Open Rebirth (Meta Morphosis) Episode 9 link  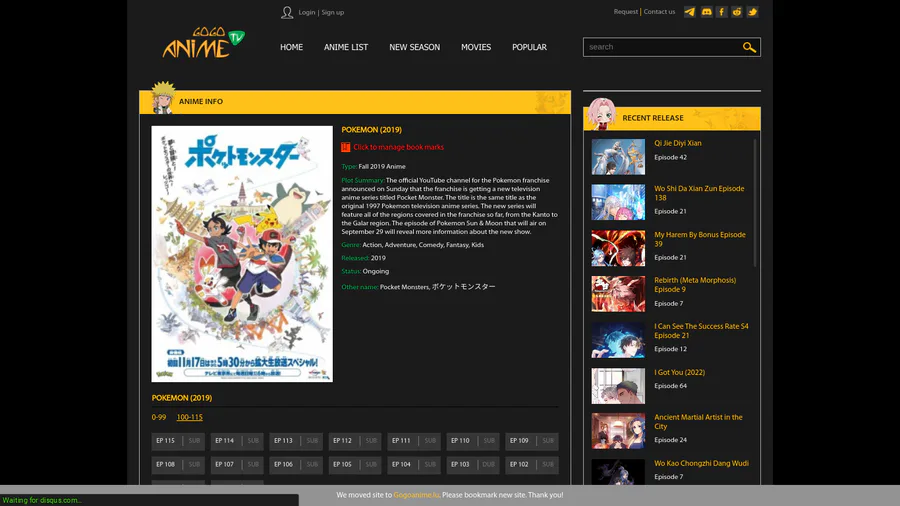(x=695, y=285)
